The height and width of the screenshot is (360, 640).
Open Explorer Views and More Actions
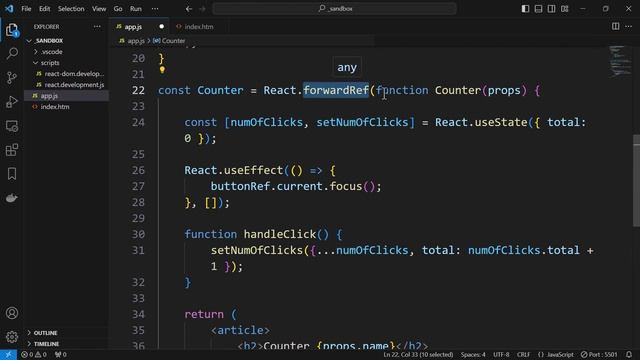point(97,27)
